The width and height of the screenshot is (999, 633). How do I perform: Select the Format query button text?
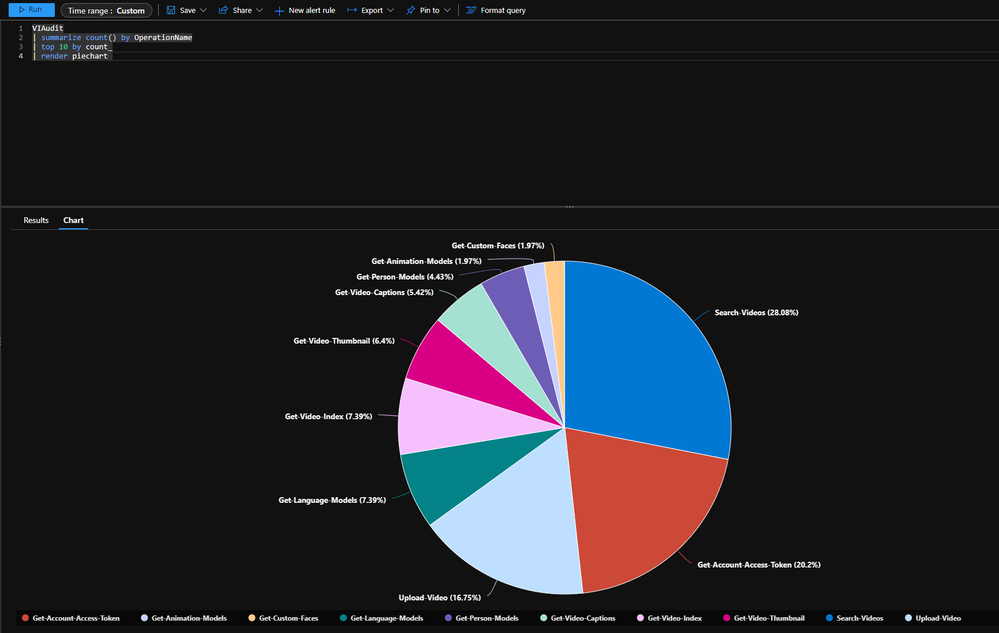503,10
